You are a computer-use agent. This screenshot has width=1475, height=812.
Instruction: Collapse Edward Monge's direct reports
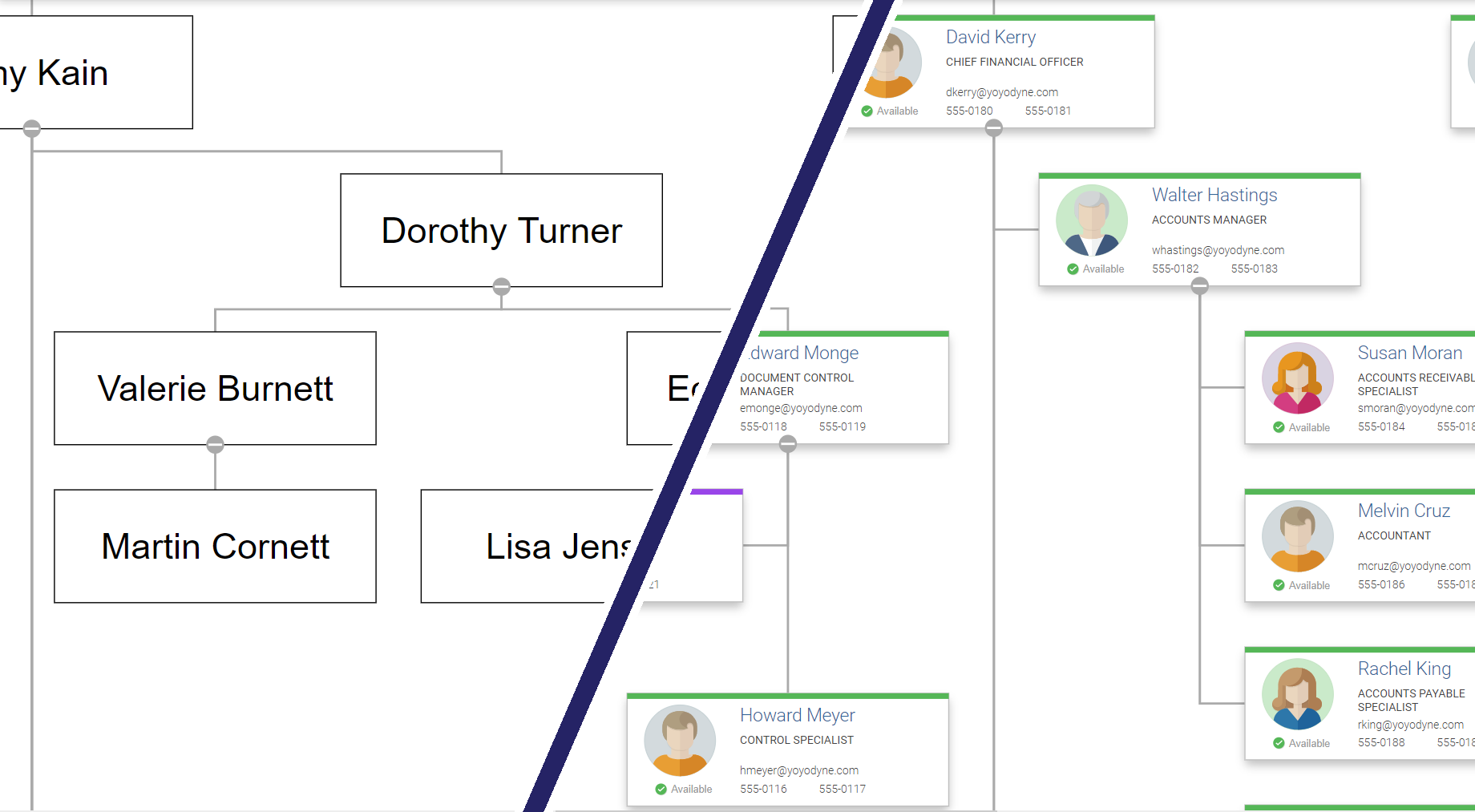[788, 444]
